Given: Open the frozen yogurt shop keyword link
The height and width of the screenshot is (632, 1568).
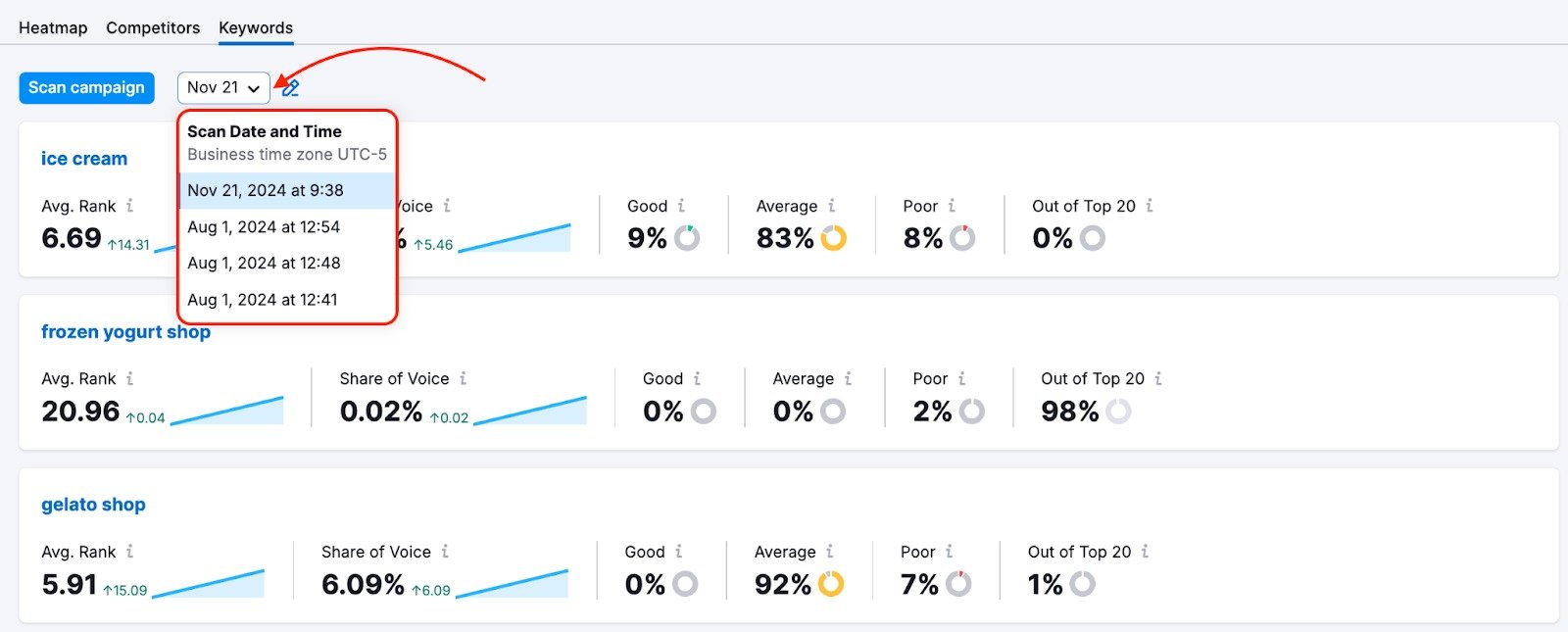Looking at the screenshot, I should click(x=125, y=331).
